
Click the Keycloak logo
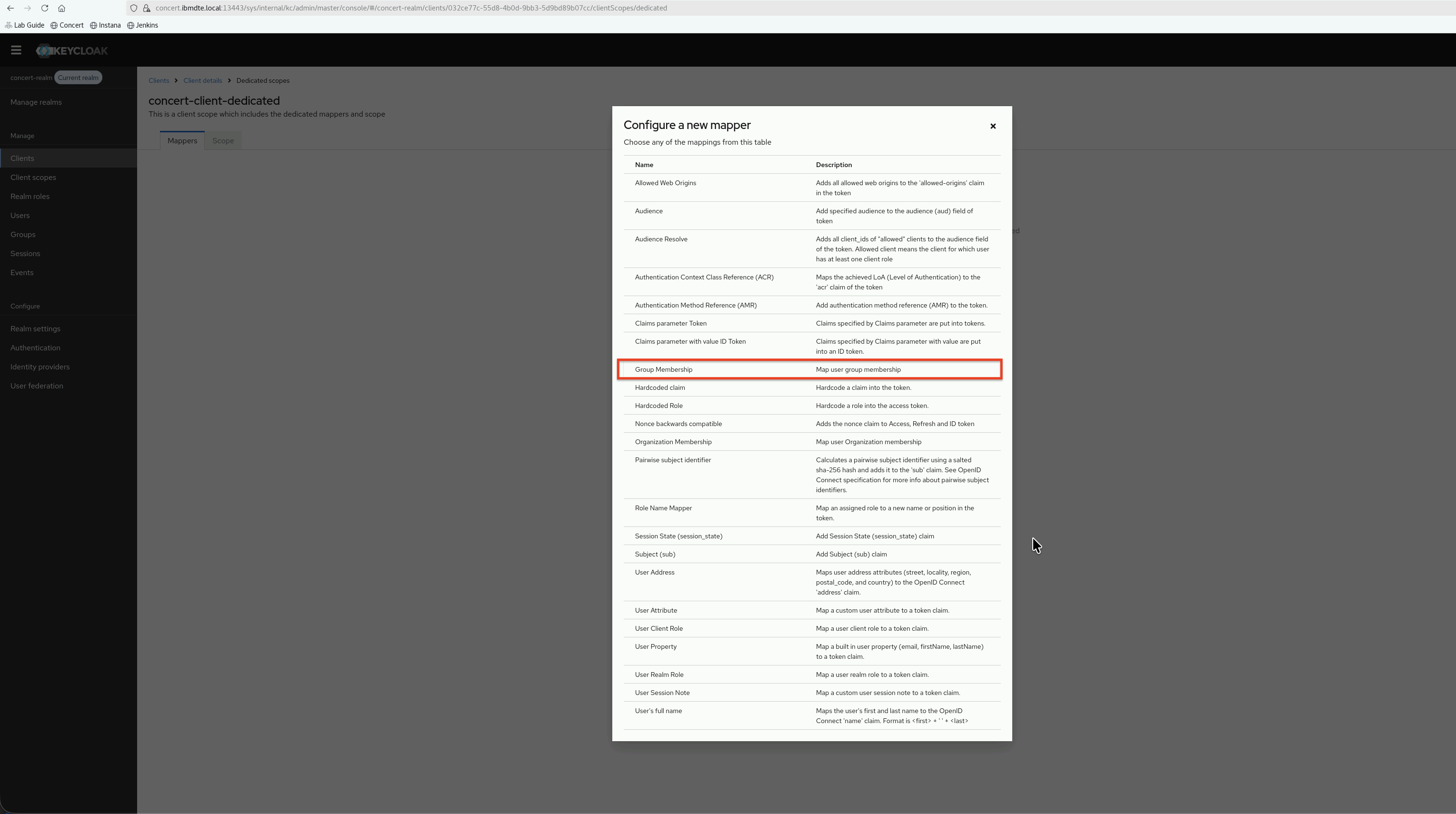click(x=72, y=51)
